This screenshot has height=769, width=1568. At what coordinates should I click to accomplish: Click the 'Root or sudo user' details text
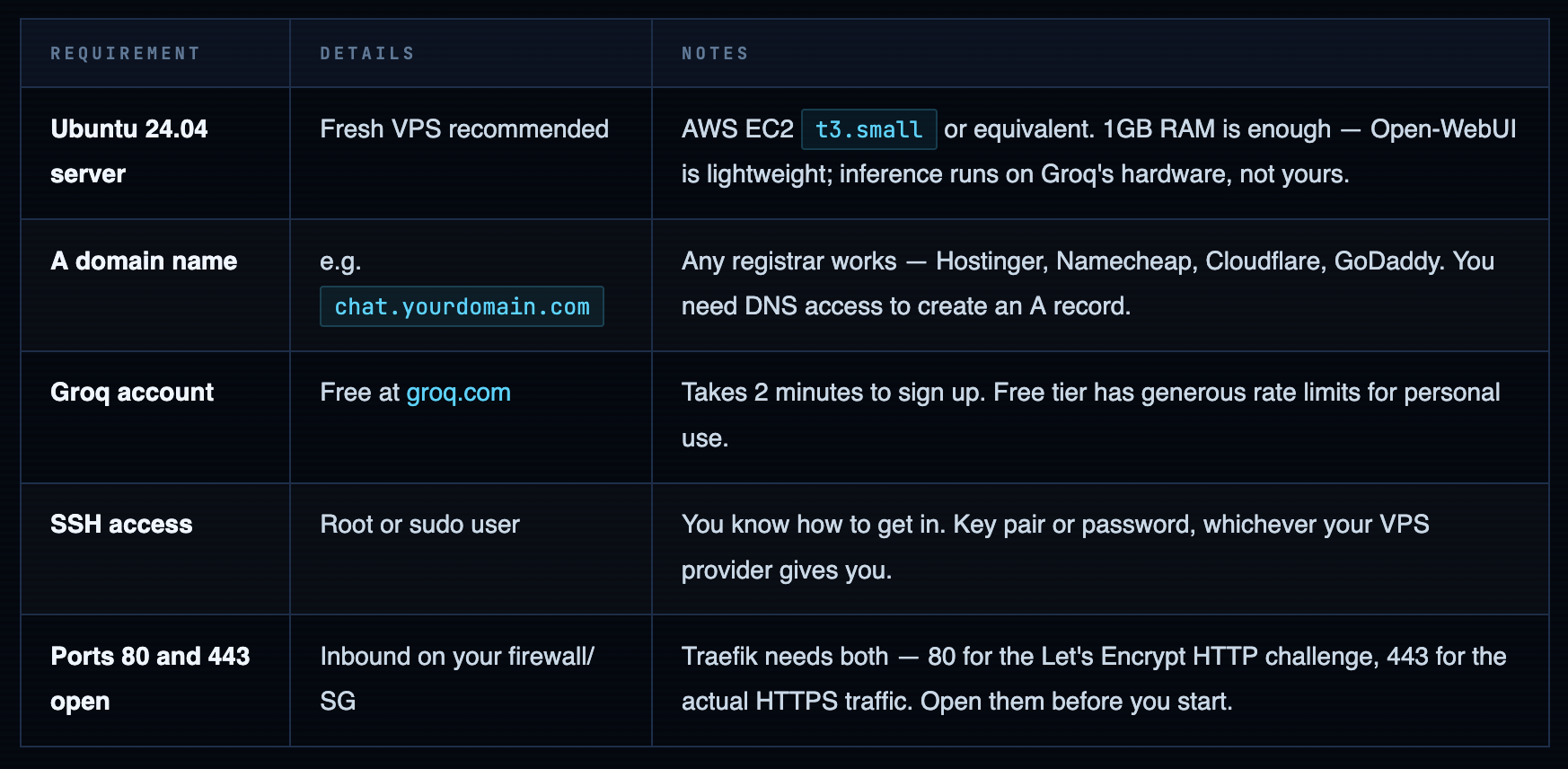(x=419, y=525)
